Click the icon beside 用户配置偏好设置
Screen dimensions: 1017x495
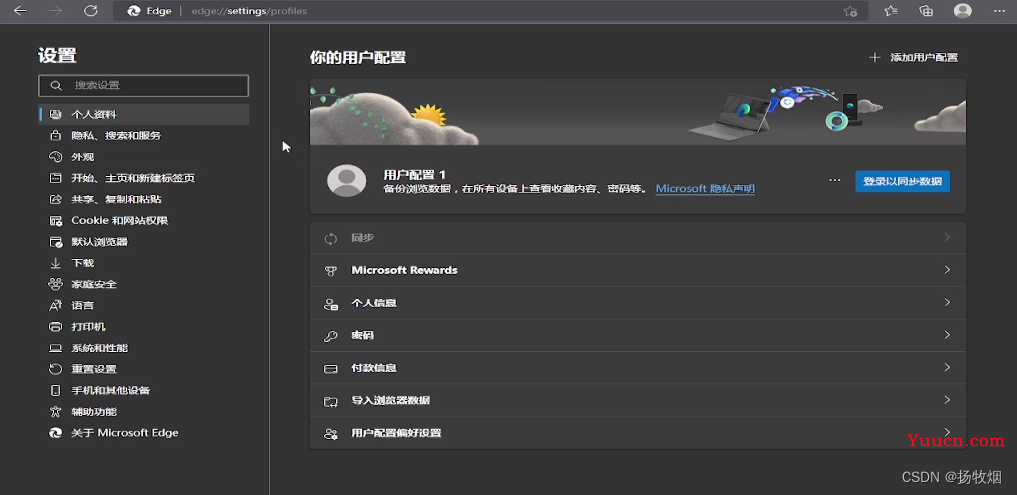click(x=331, y=433)
